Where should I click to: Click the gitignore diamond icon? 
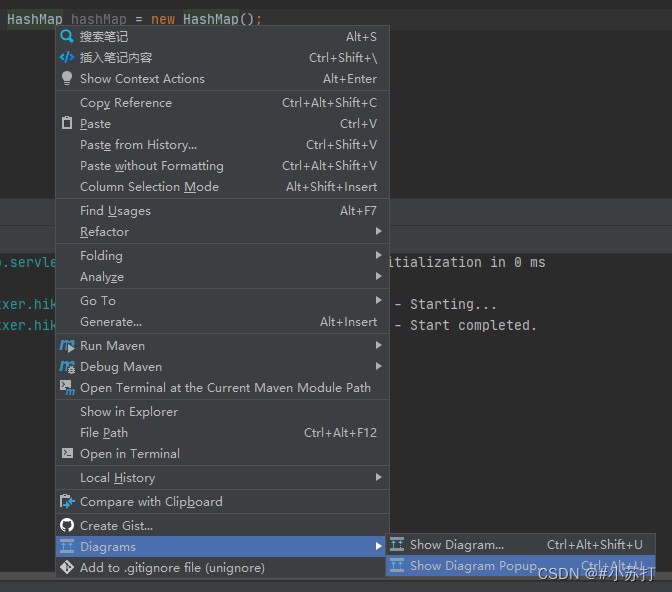tap(67, 567)
